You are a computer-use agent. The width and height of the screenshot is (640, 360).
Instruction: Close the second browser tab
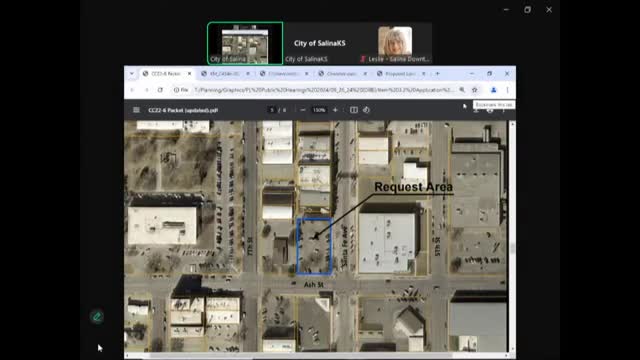coord(248,74)
